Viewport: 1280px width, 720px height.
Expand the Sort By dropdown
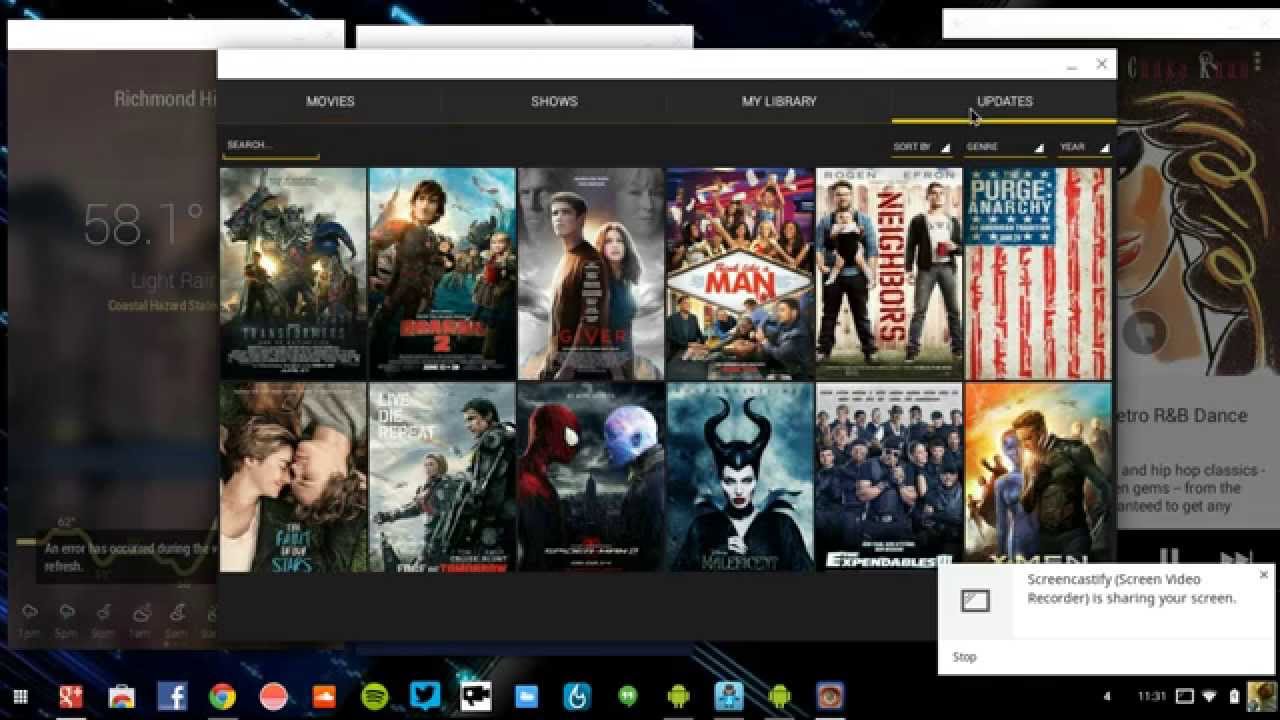921,147
